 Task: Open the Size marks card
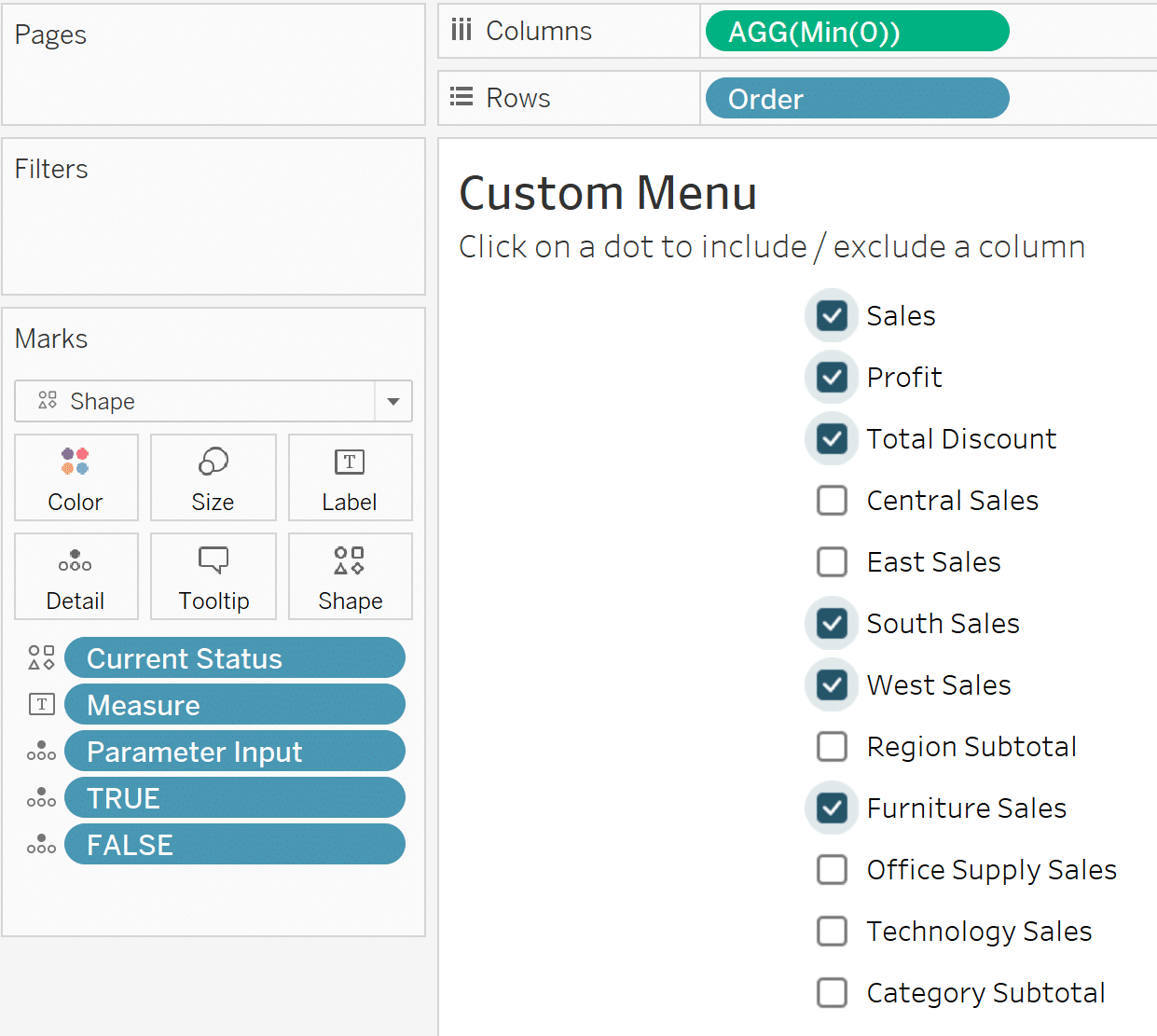pos(213,477)
